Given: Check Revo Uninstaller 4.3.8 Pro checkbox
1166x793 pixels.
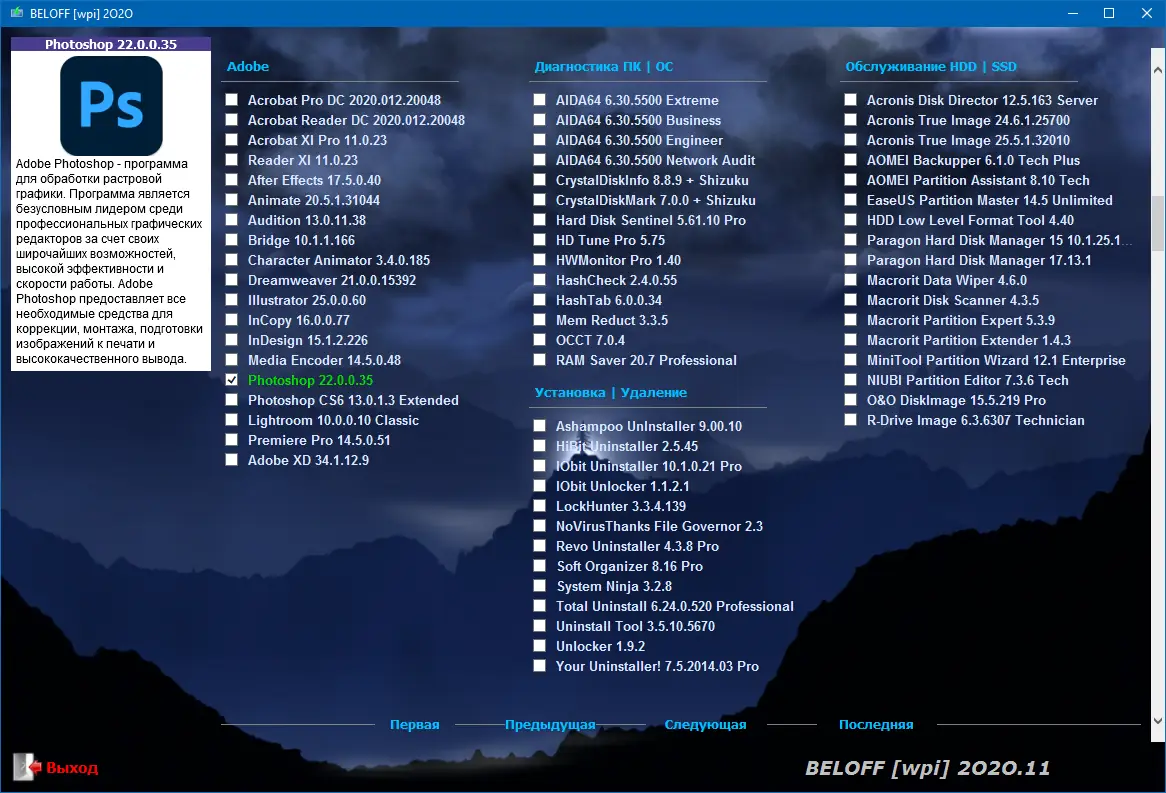Looking at the screenshot, I should [x=540, y=546].
